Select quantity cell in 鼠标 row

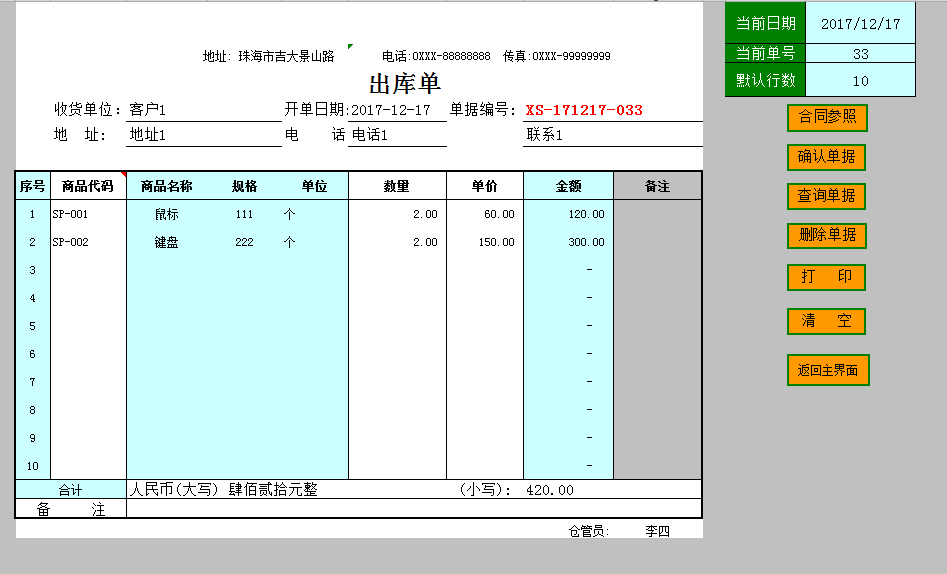(397, 214)
